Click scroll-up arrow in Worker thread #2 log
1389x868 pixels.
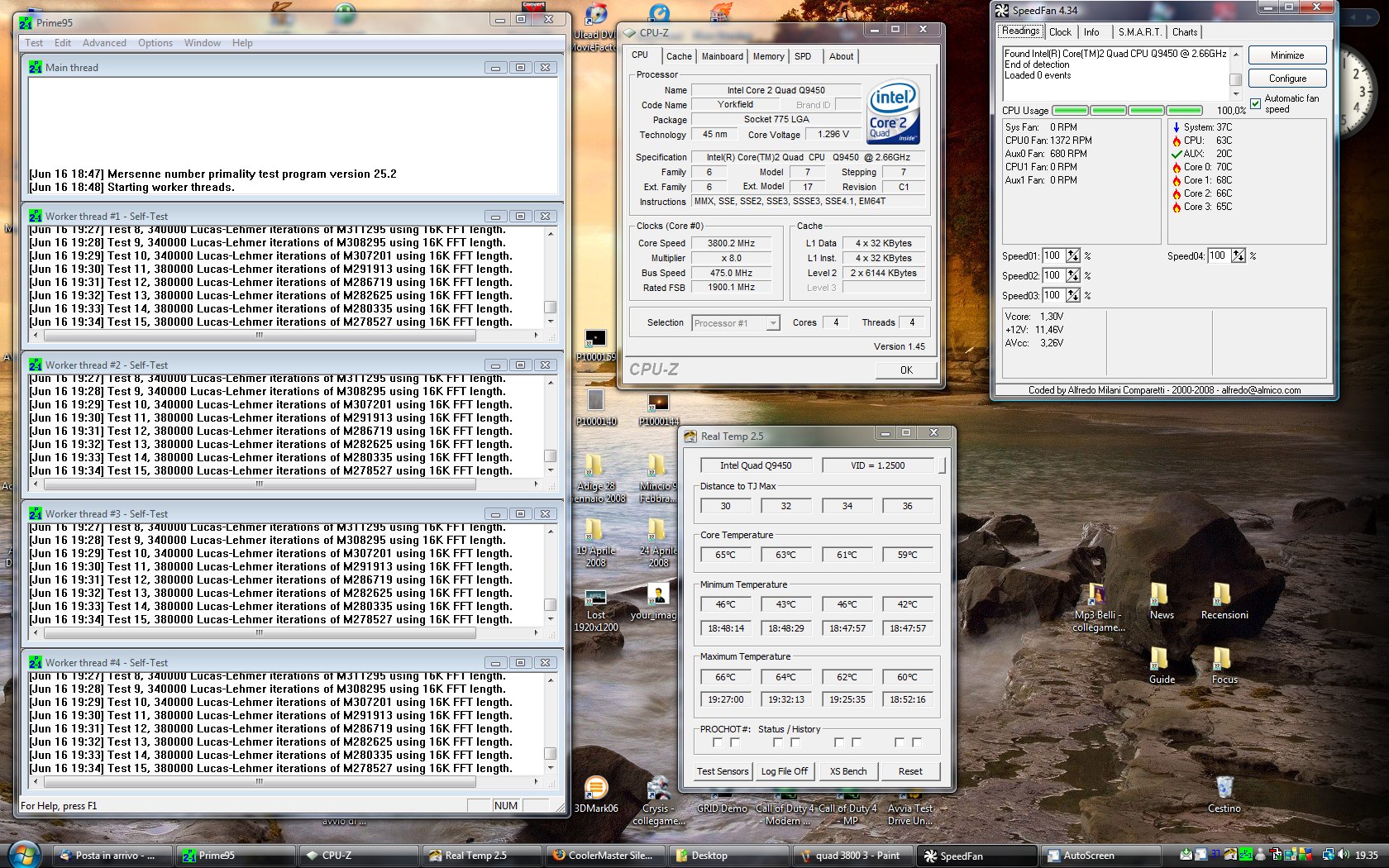551,382
